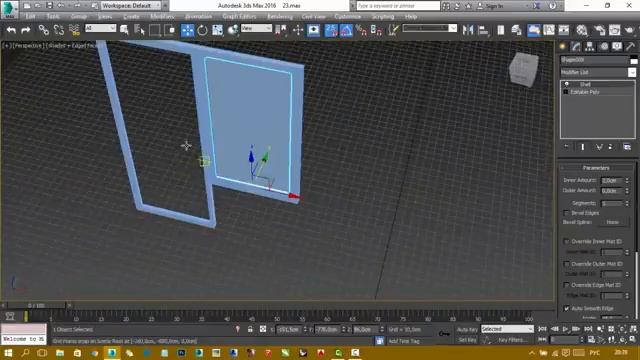Activate the Unlink Selection tool
Viewport: 640px width, 360px height.
click(59, 30)
